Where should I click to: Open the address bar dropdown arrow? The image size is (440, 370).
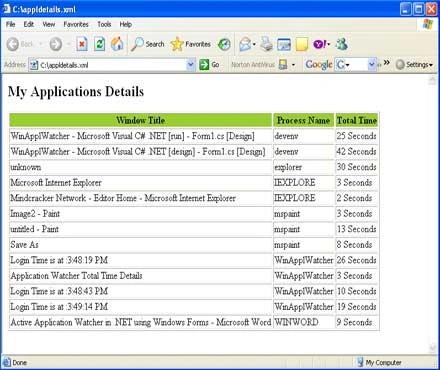click(x=191, y=64)
